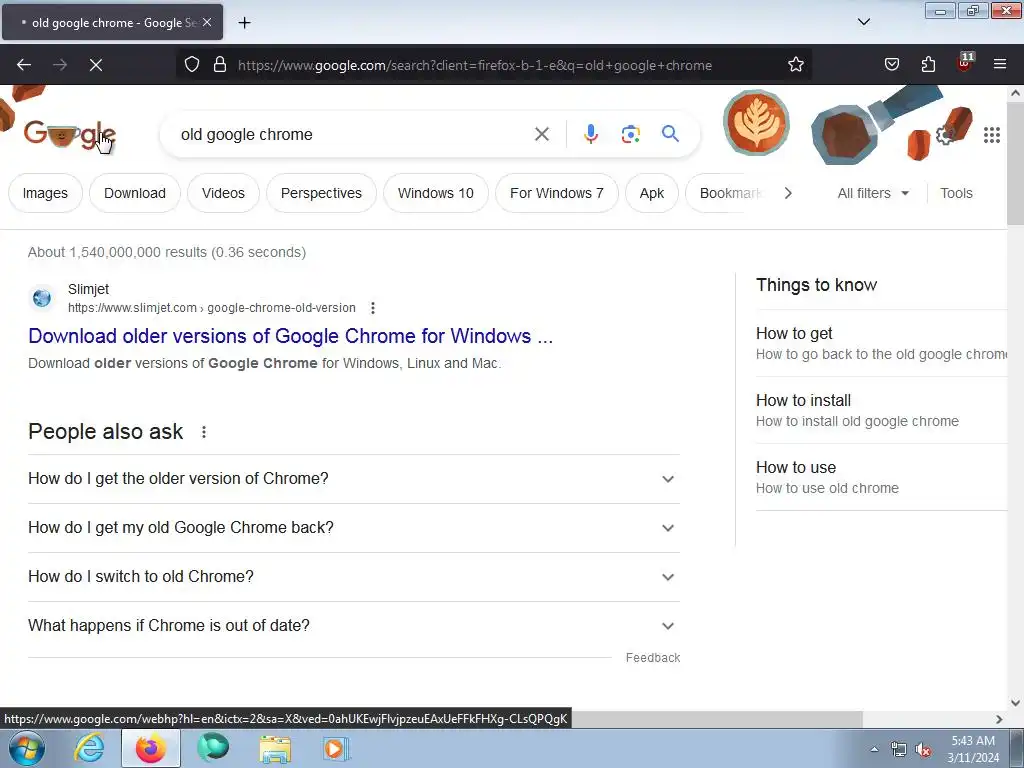Open quick settings gear icon
Viewport: 1024px width, 768px height.
pyautogui.click(x=944, y=135)
